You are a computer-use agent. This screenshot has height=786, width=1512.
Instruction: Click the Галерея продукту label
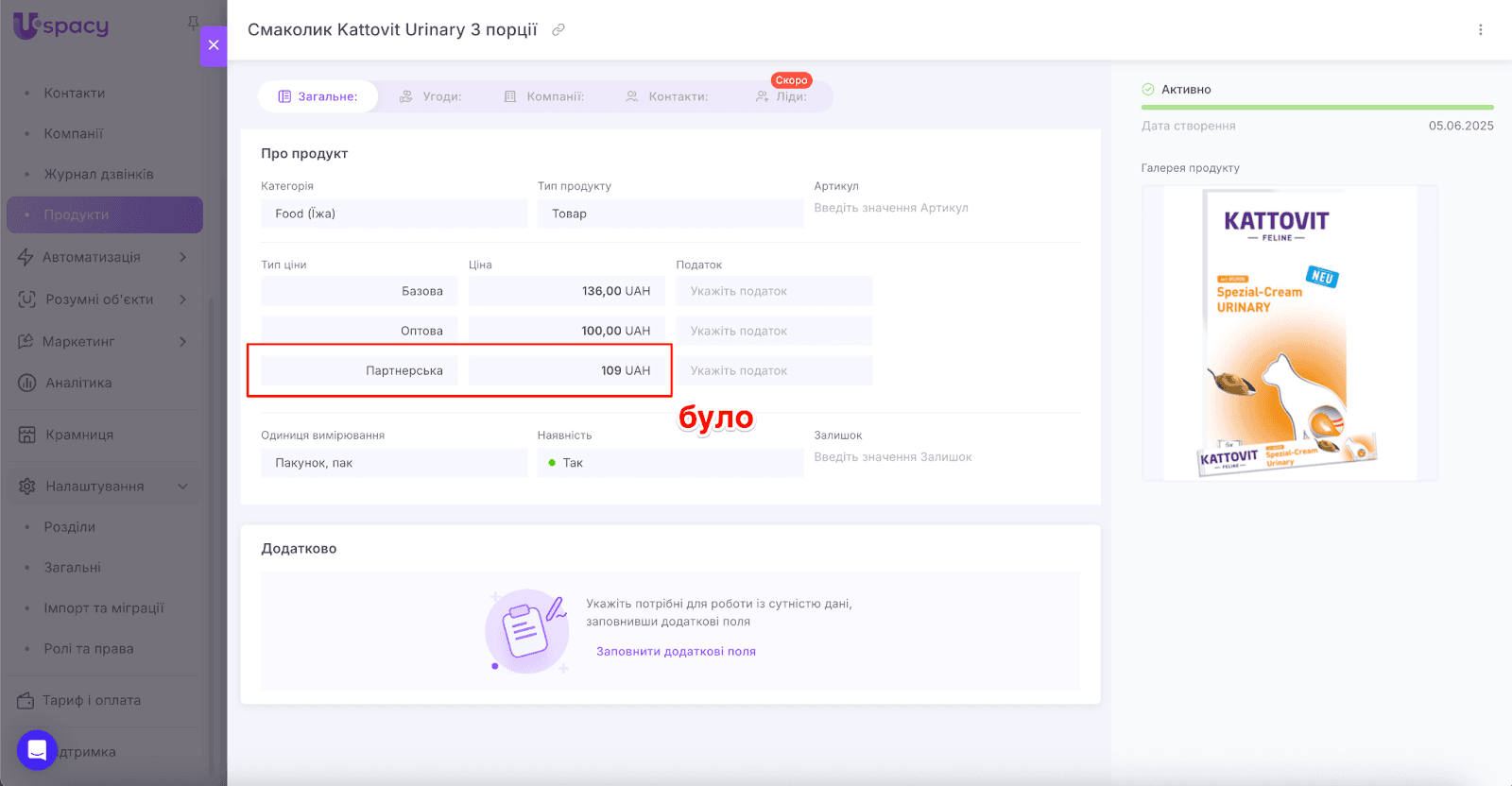pyautogui.click(x=1190, y=168)
